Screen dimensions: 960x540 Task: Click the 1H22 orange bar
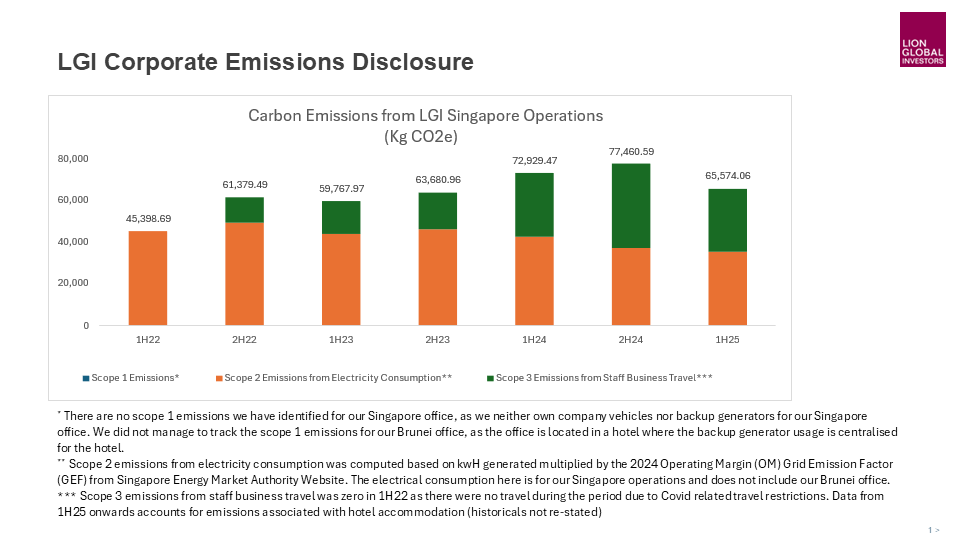click(148, 278)
